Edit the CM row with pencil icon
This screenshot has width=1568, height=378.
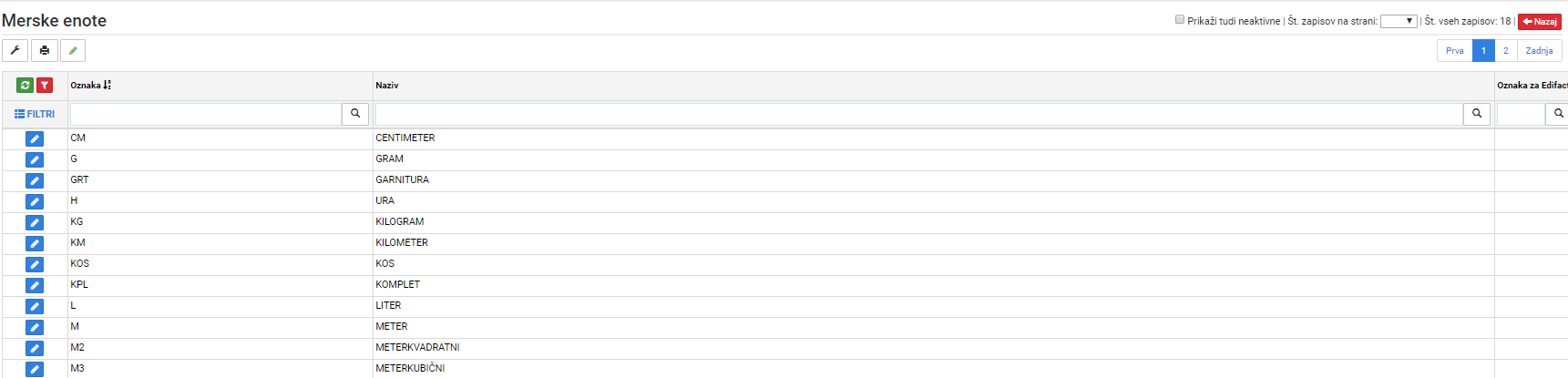pyautogui.click(x=35, y=138)
